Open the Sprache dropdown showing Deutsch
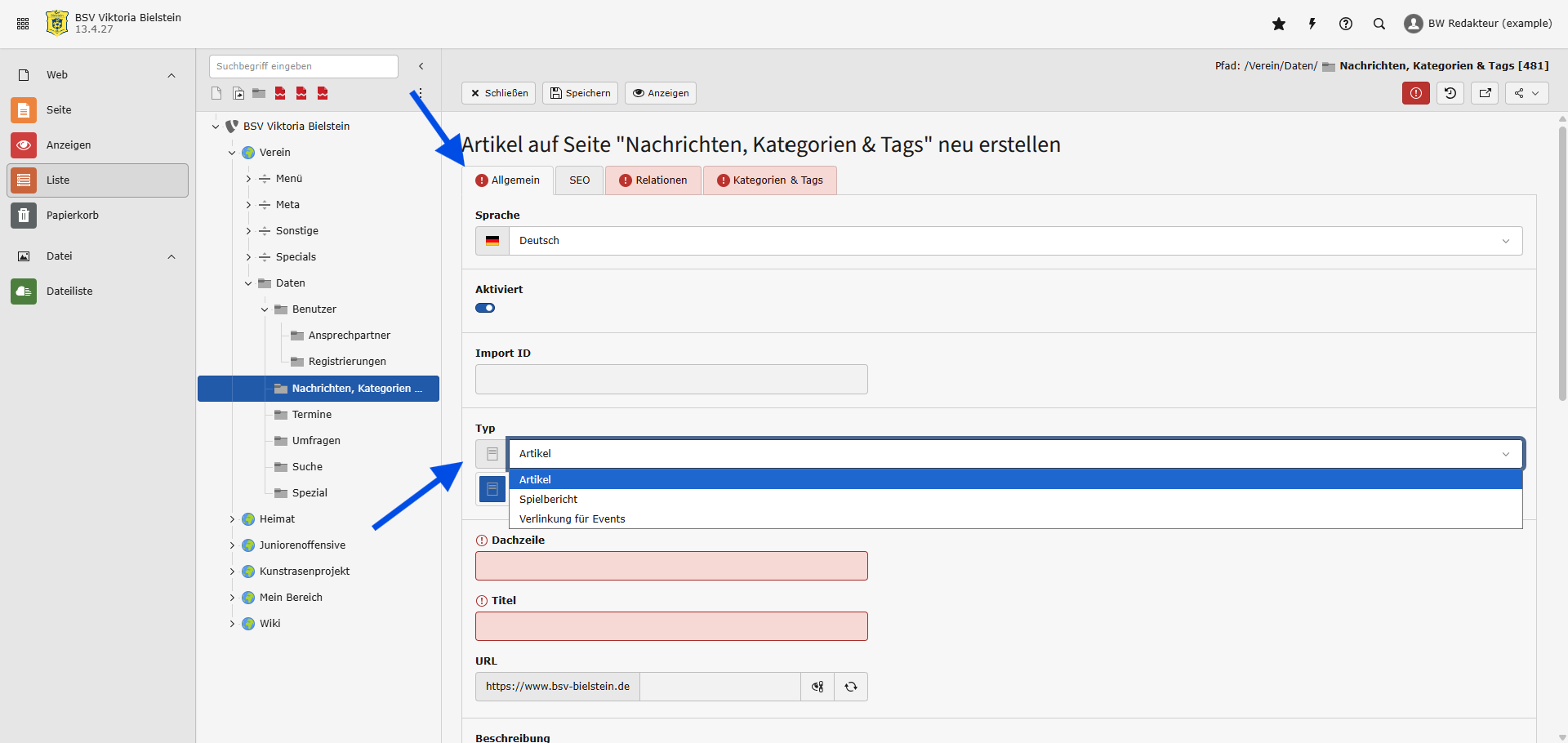 1015,241
